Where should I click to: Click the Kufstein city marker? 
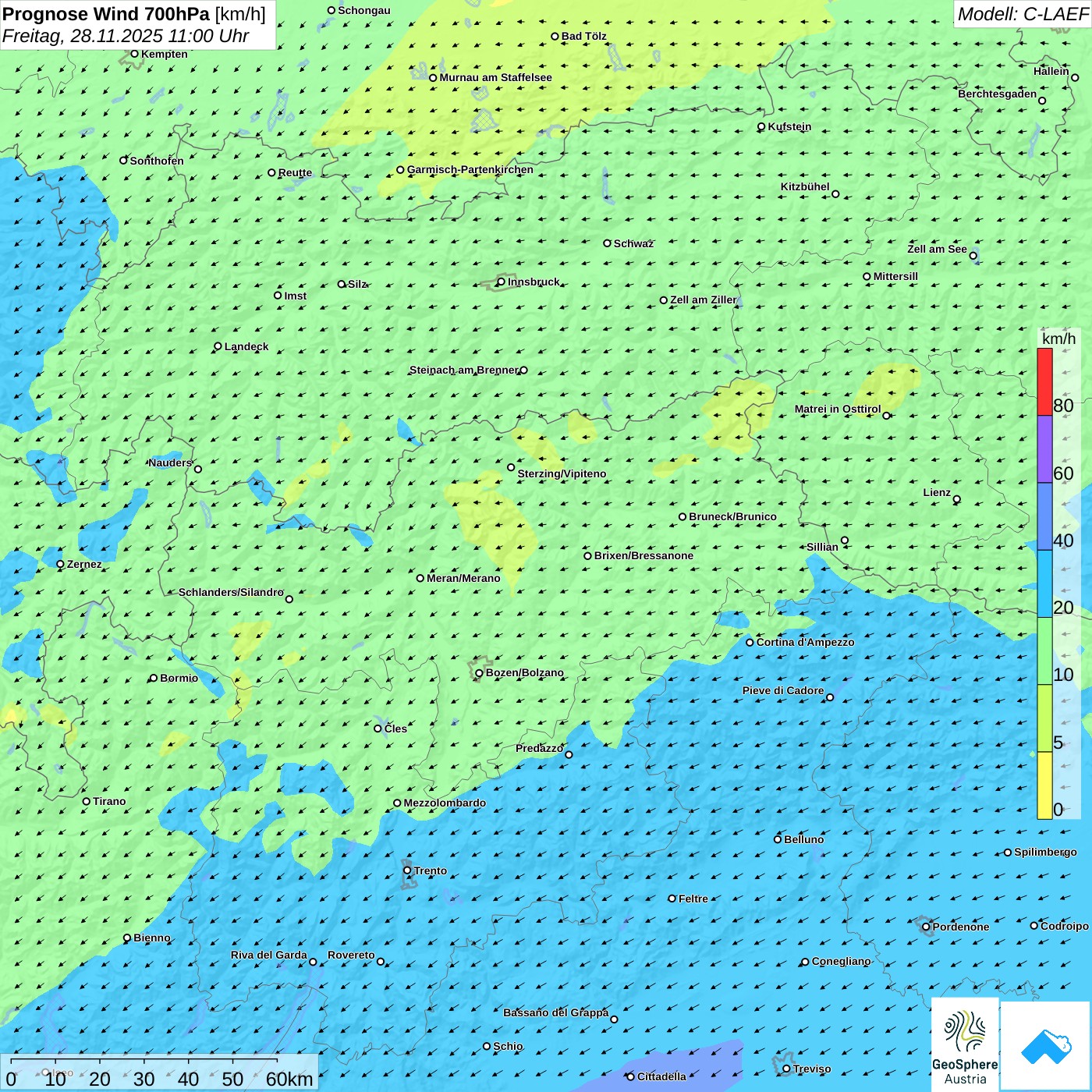coord(761,126)
